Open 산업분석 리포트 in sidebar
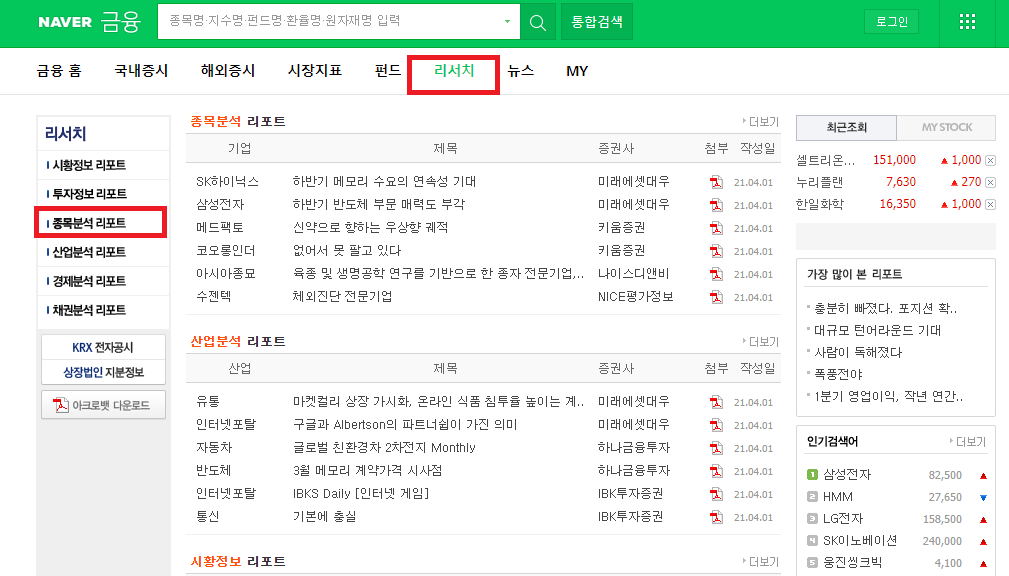 coord(89,252)
